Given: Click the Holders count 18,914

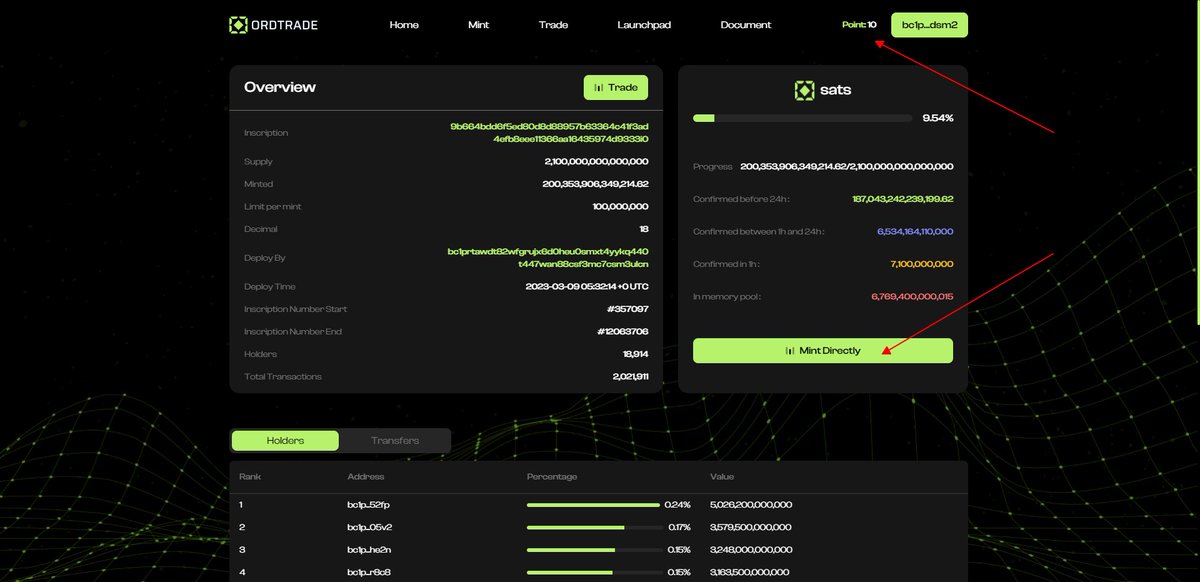Looking at the screenshot, I should tap(635, 354).
